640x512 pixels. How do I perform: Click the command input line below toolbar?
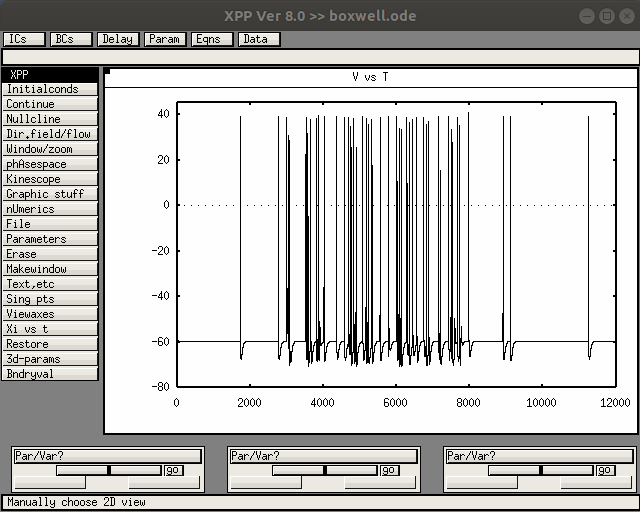tap(320, 57)
